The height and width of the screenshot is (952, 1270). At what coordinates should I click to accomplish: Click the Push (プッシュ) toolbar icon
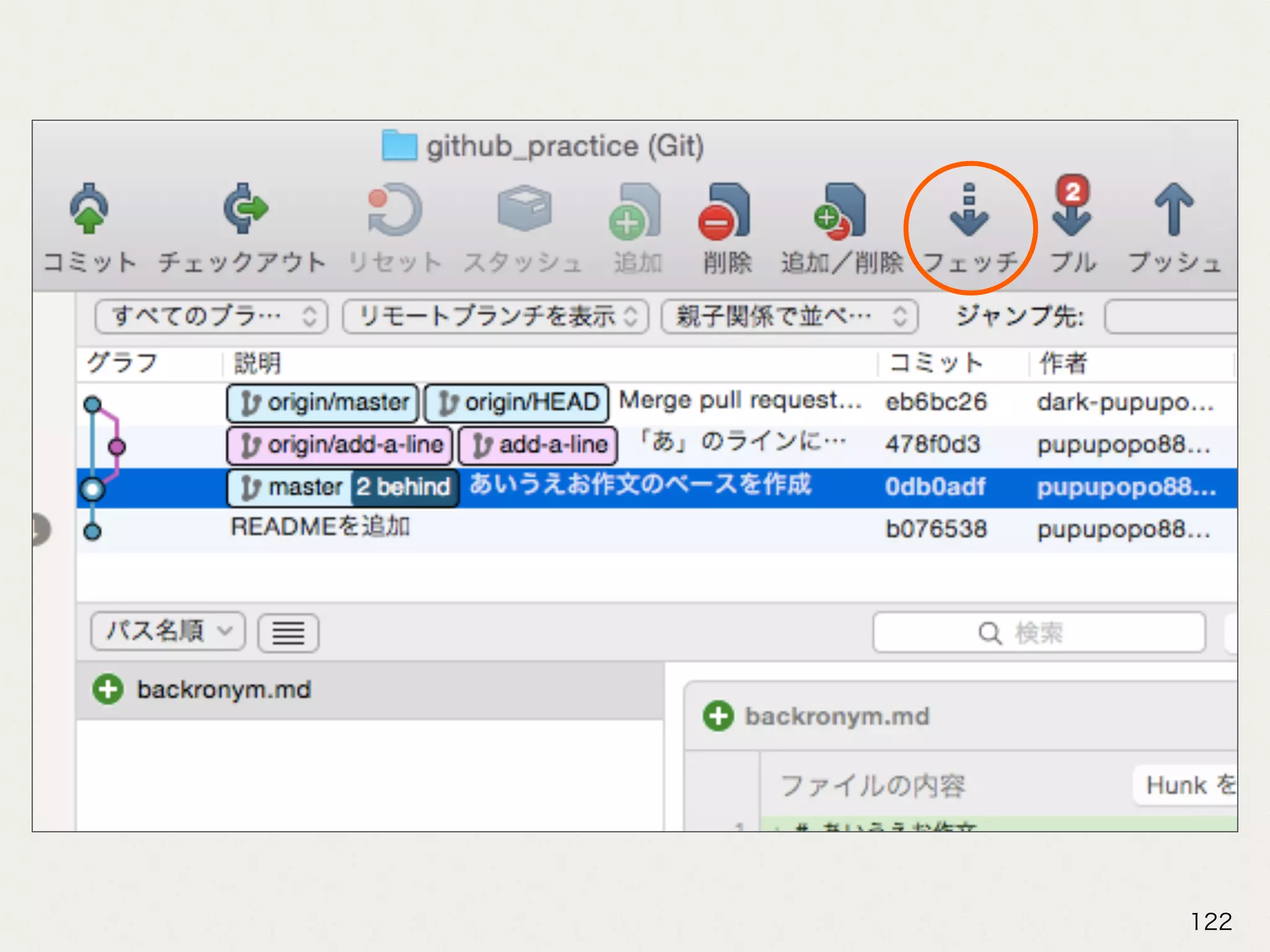1173,211
